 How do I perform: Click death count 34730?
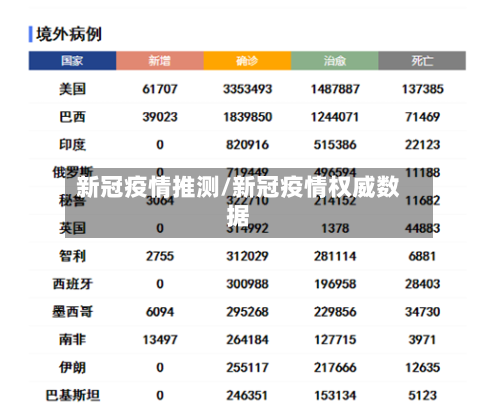(x=422, y=312)
